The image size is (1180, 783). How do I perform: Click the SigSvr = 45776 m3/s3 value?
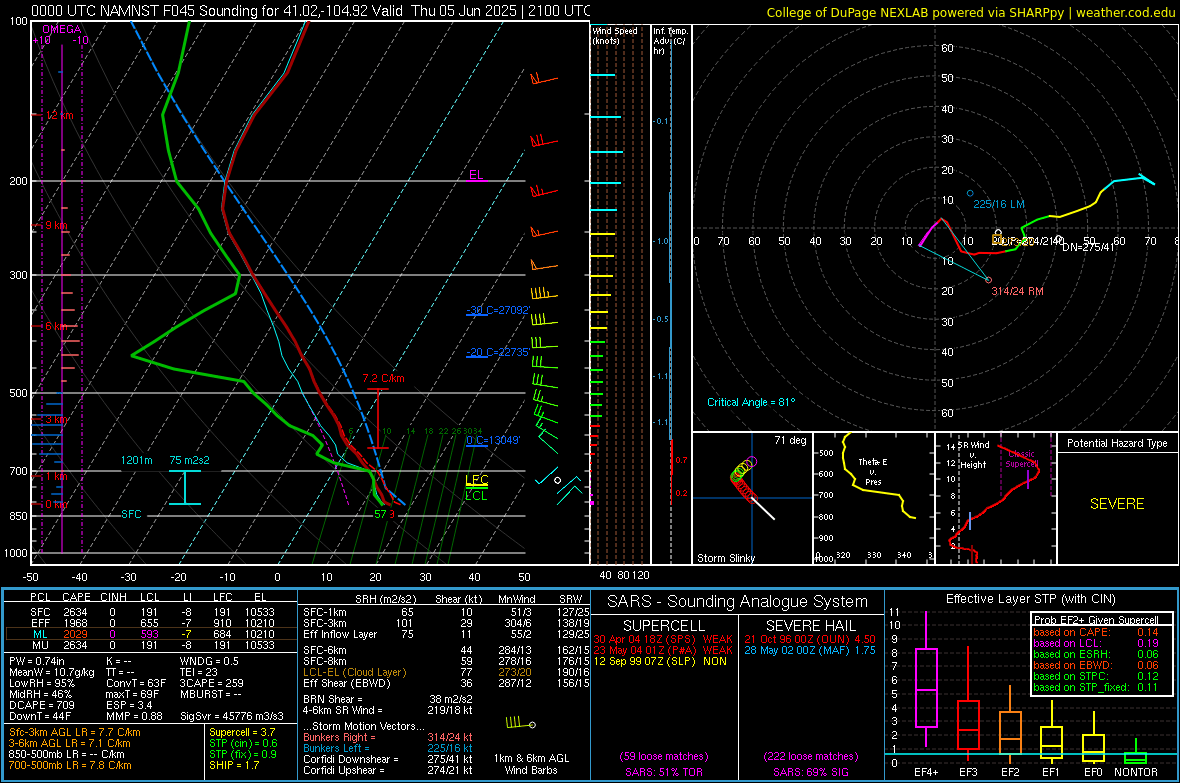click(x=232, y=716)
